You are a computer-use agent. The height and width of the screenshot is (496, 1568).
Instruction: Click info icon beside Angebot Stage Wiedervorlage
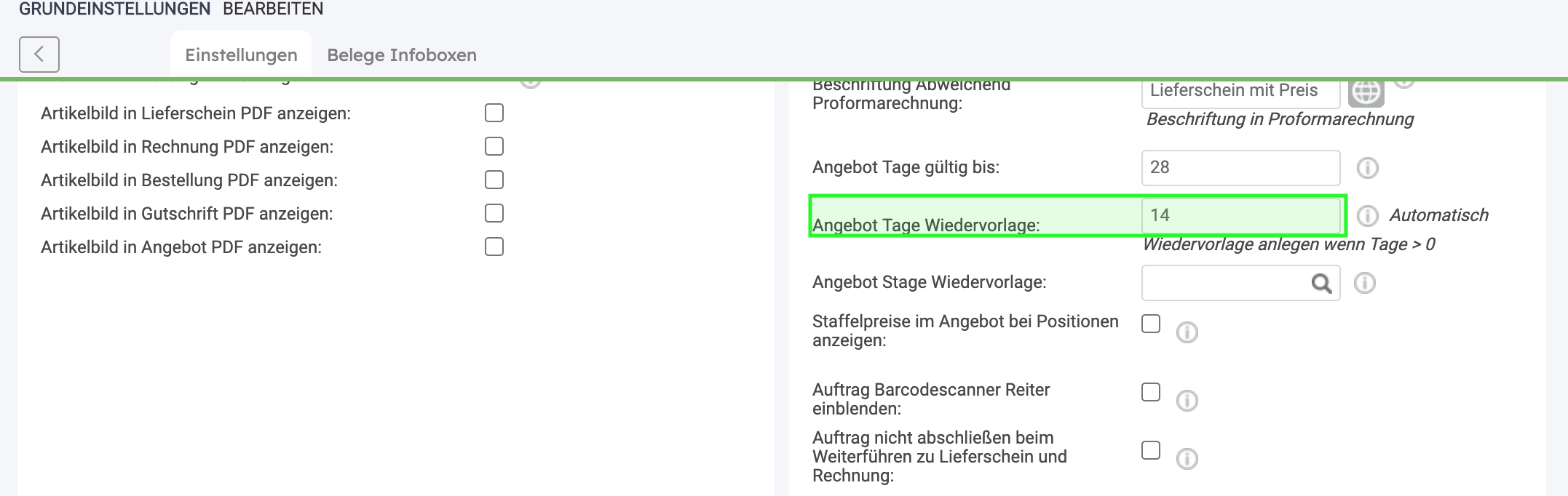(1364, 283)
